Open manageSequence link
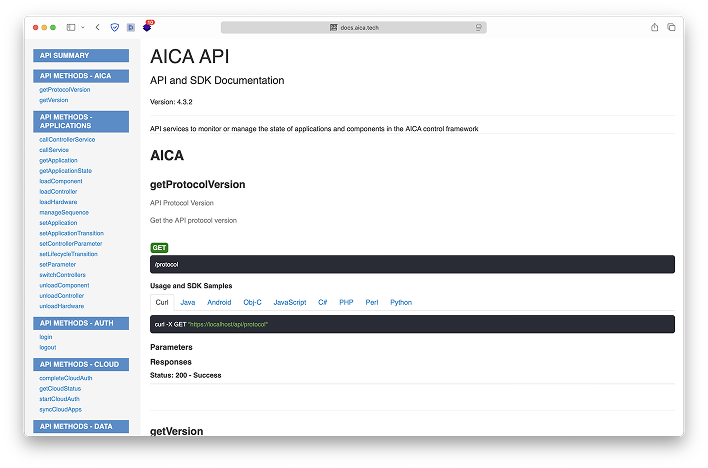Viewport: 708px width, 468px height. (64, 213)
